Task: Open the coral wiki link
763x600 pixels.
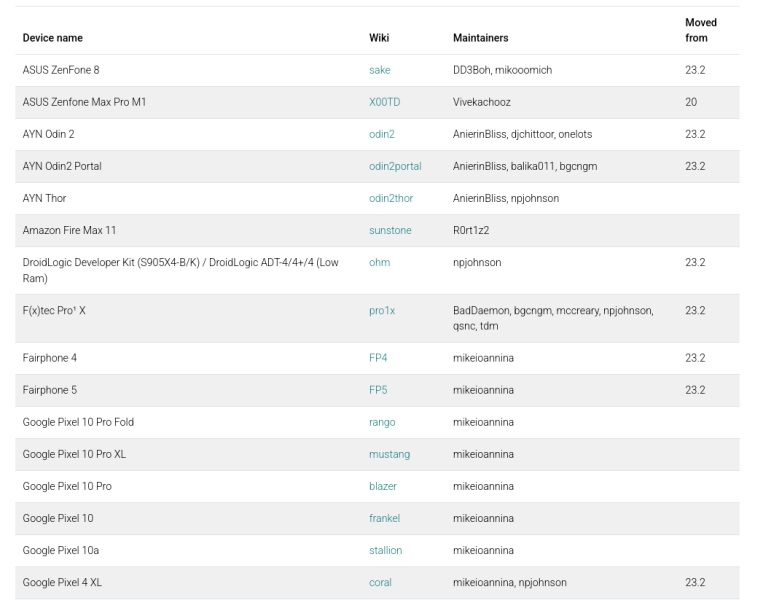Action: (x=380, y=583)
